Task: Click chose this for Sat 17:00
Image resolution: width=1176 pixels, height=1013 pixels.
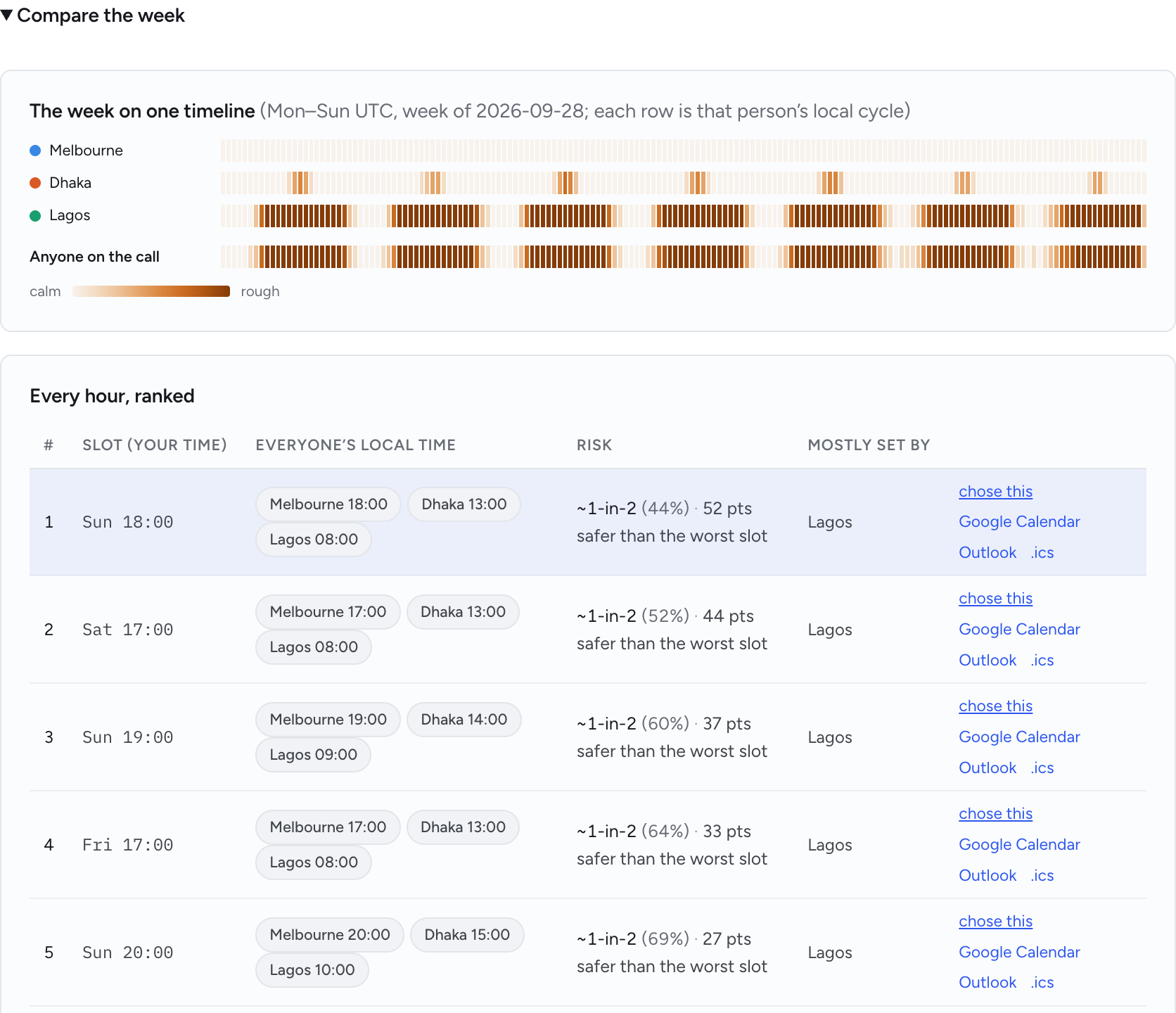Action: [995, 599]
